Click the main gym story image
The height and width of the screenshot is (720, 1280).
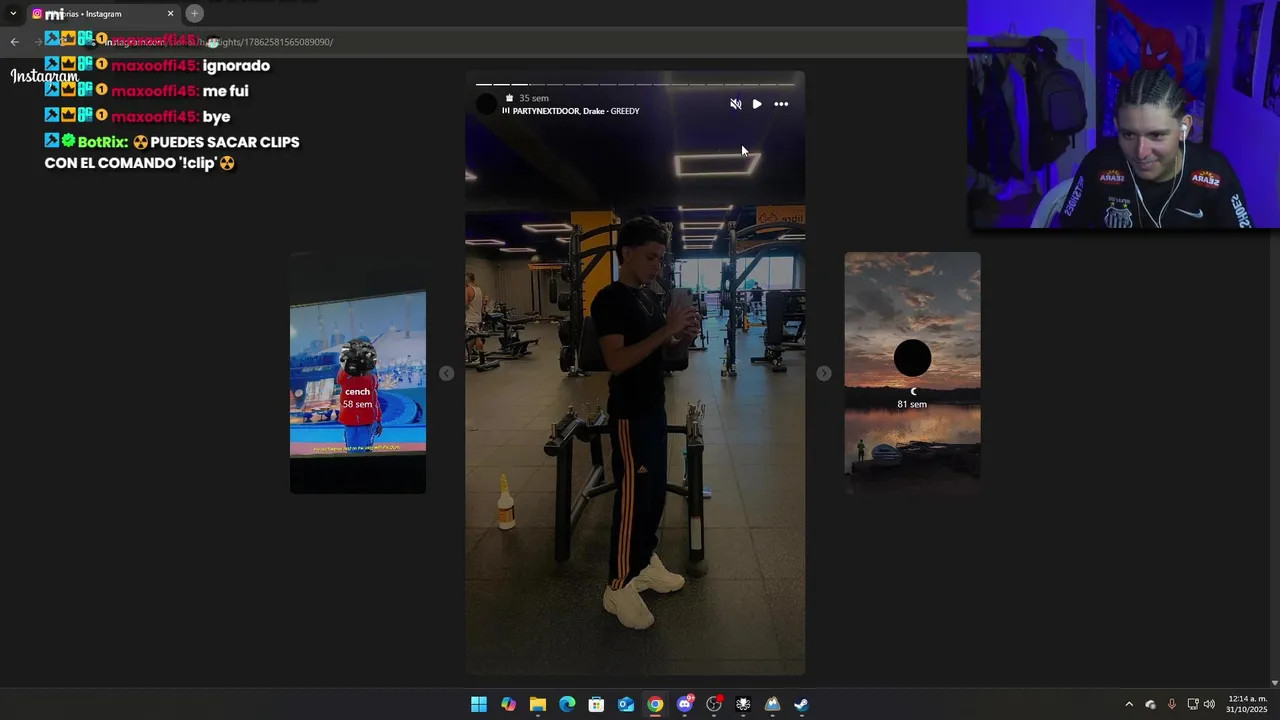coord(635,373)
